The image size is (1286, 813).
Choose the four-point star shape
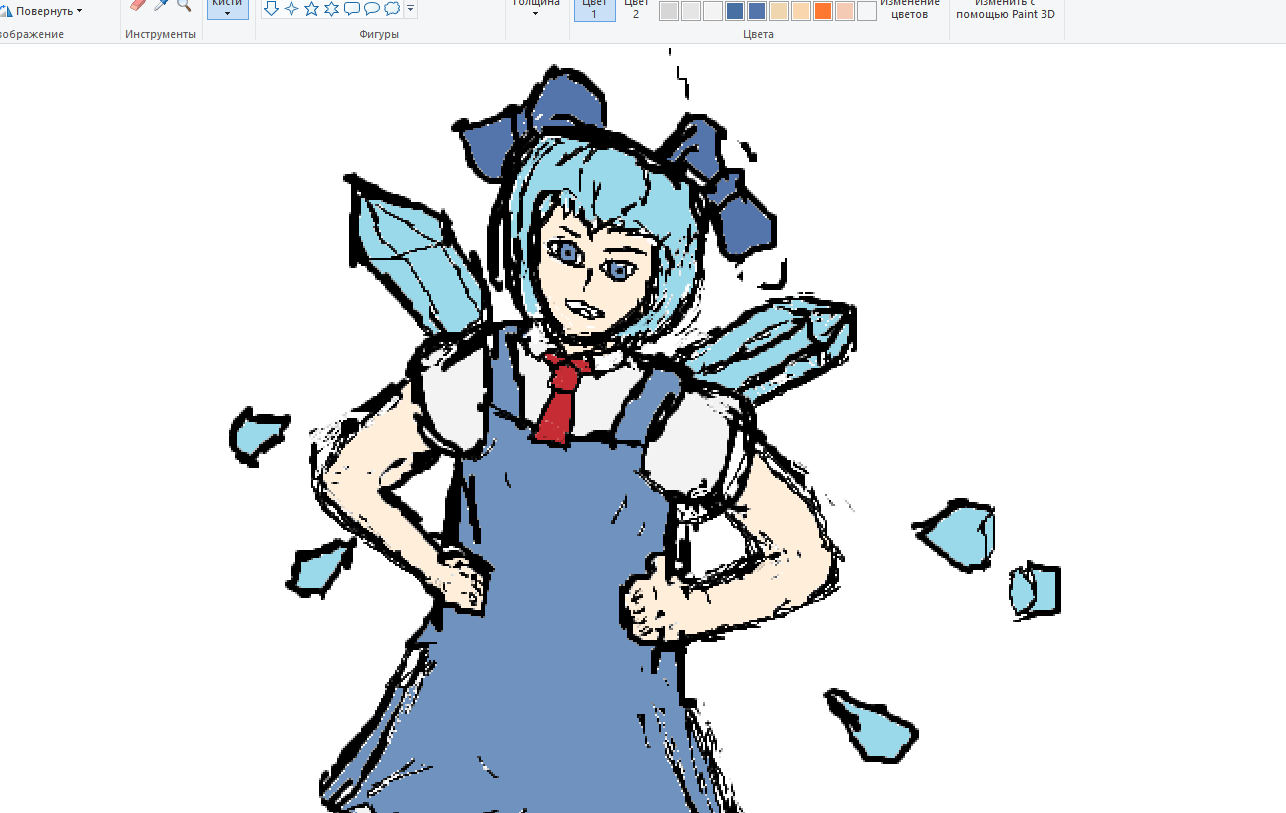[x=291, y=8]
